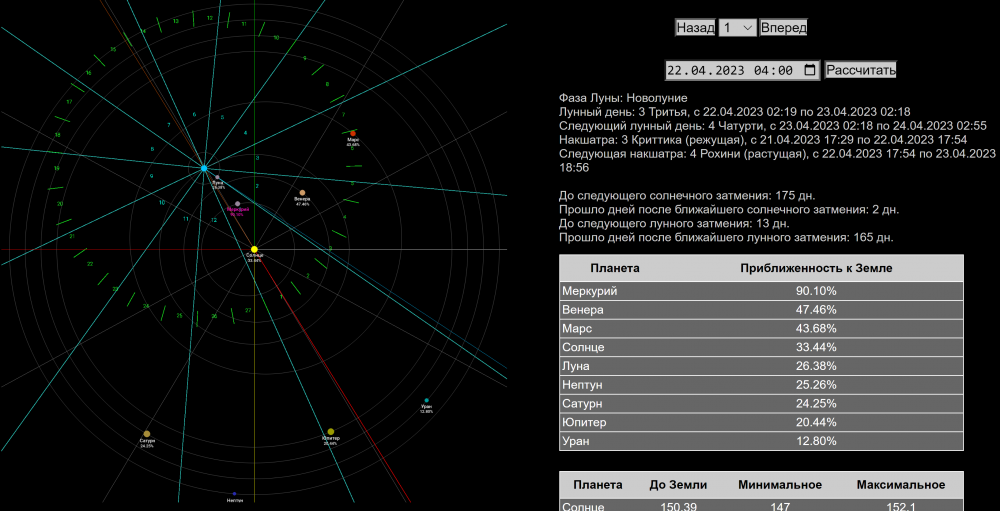Click the Jupiter planet dot
Image resolution: width=1000 pixels, height=511 pixels.
pos(331,432)
